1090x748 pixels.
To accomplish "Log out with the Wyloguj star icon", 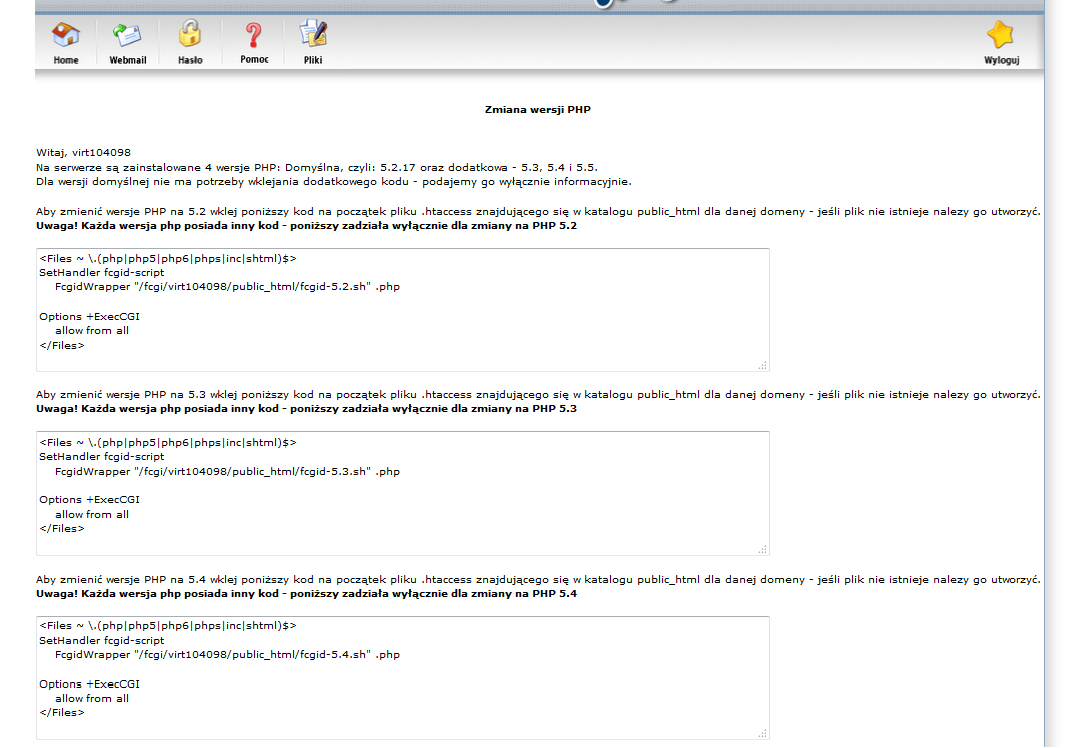I will point(1000,35).
